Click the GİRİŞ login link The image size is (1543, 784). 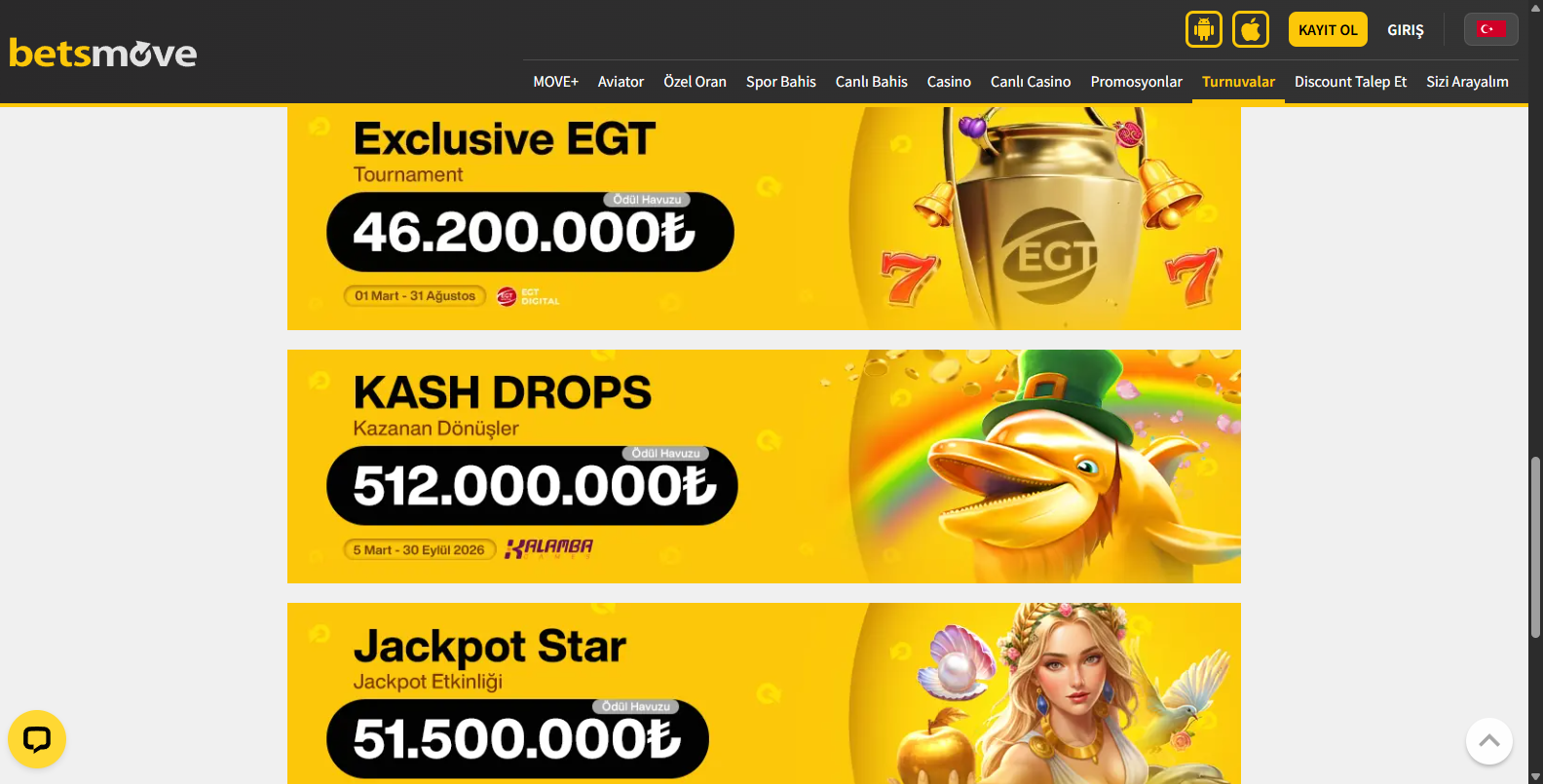point(1406,30)
